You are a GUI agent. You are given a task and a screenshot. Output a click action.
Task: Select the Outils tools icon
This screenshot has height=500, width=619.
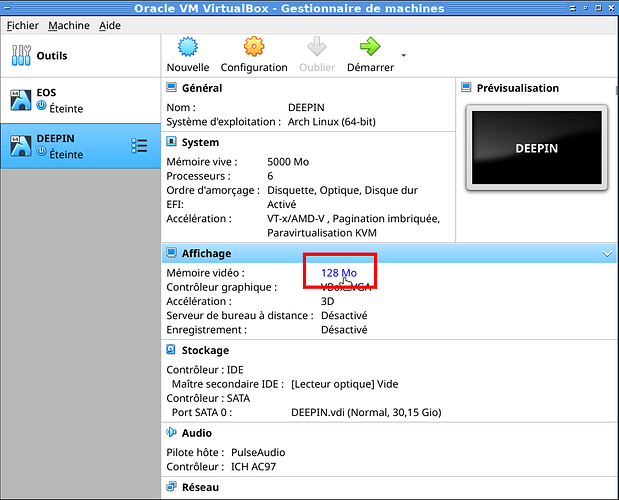coord(21,56)
